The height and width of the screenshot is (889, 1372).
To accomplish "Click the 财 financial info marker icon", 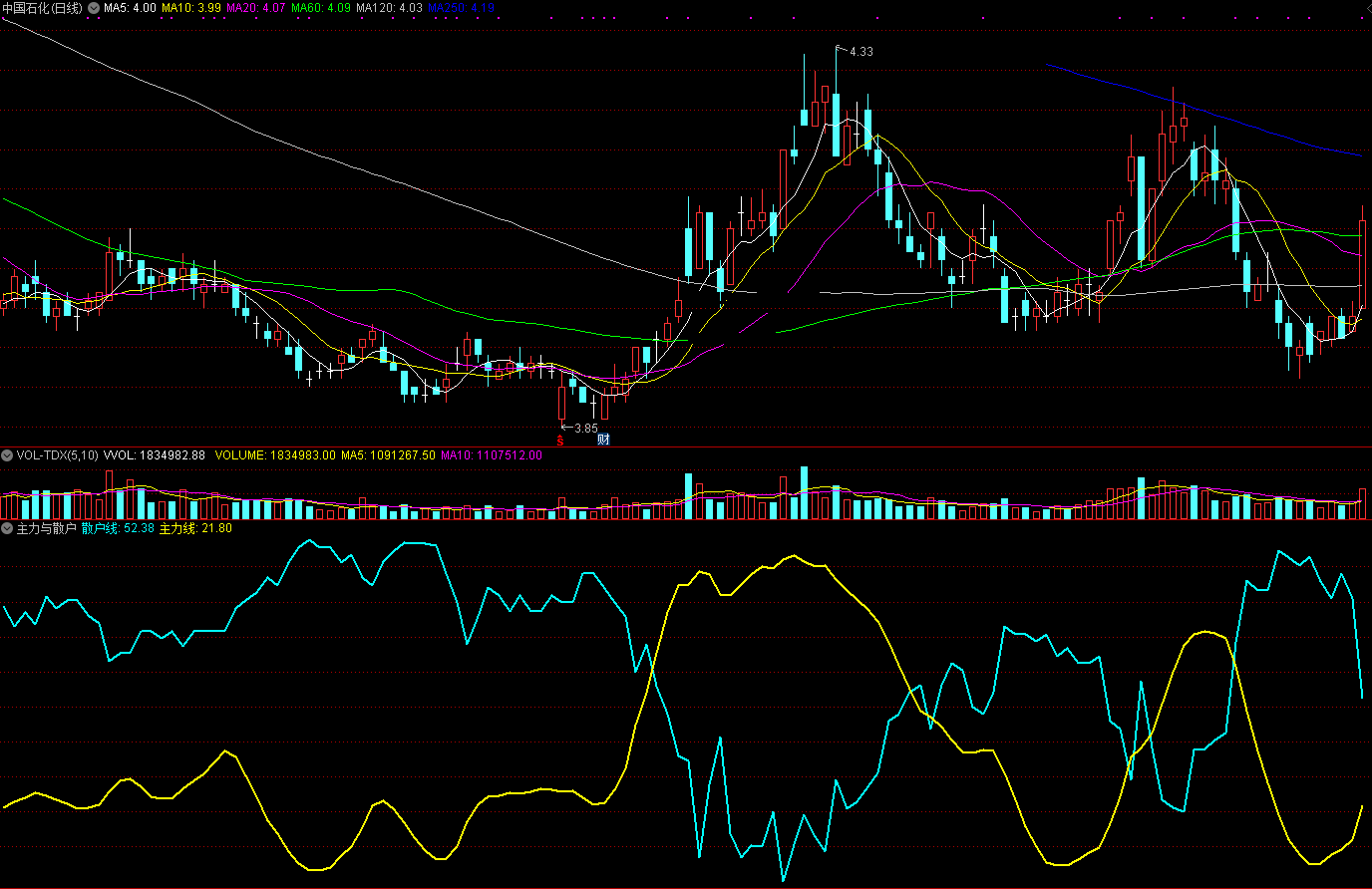I will pyautogui.click(x=603, y=440).
